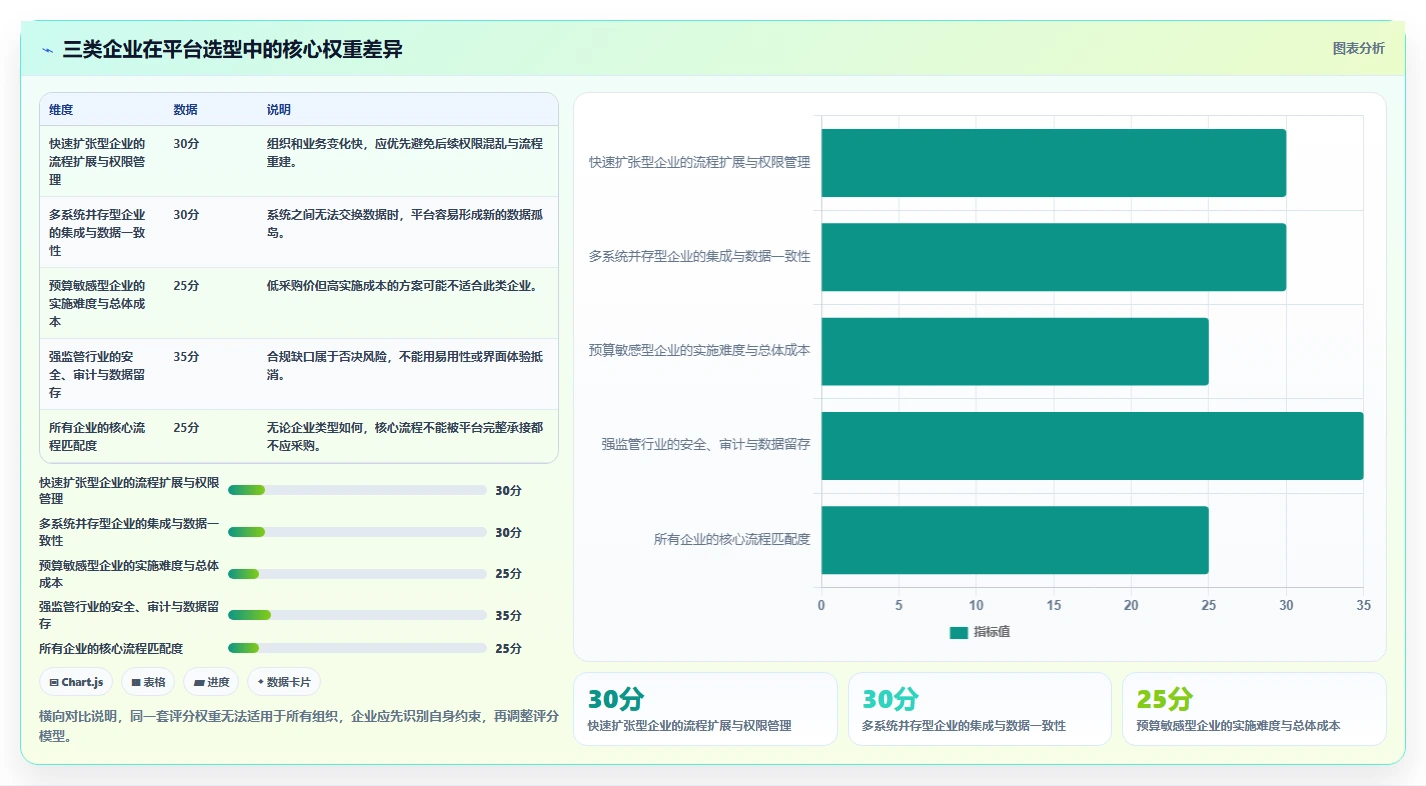Click the 图表分析 label in header
Viewport: 1426px width, 786px height.
[x=1358, y=48]
